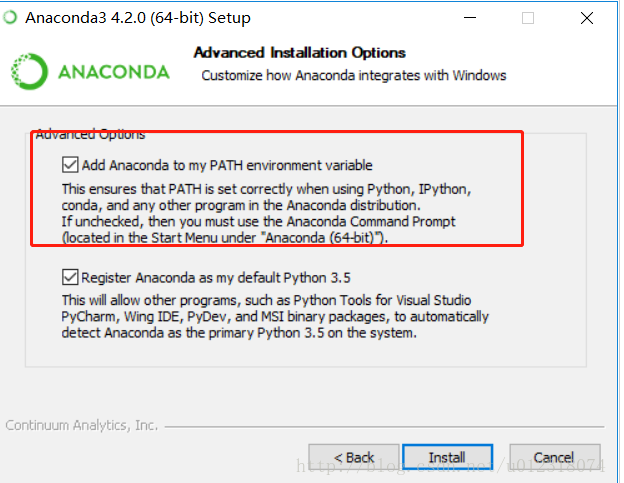Click the Anaconda icon in title bar
This screenshot has height=483, width=624.
click(x=10, y=17)
